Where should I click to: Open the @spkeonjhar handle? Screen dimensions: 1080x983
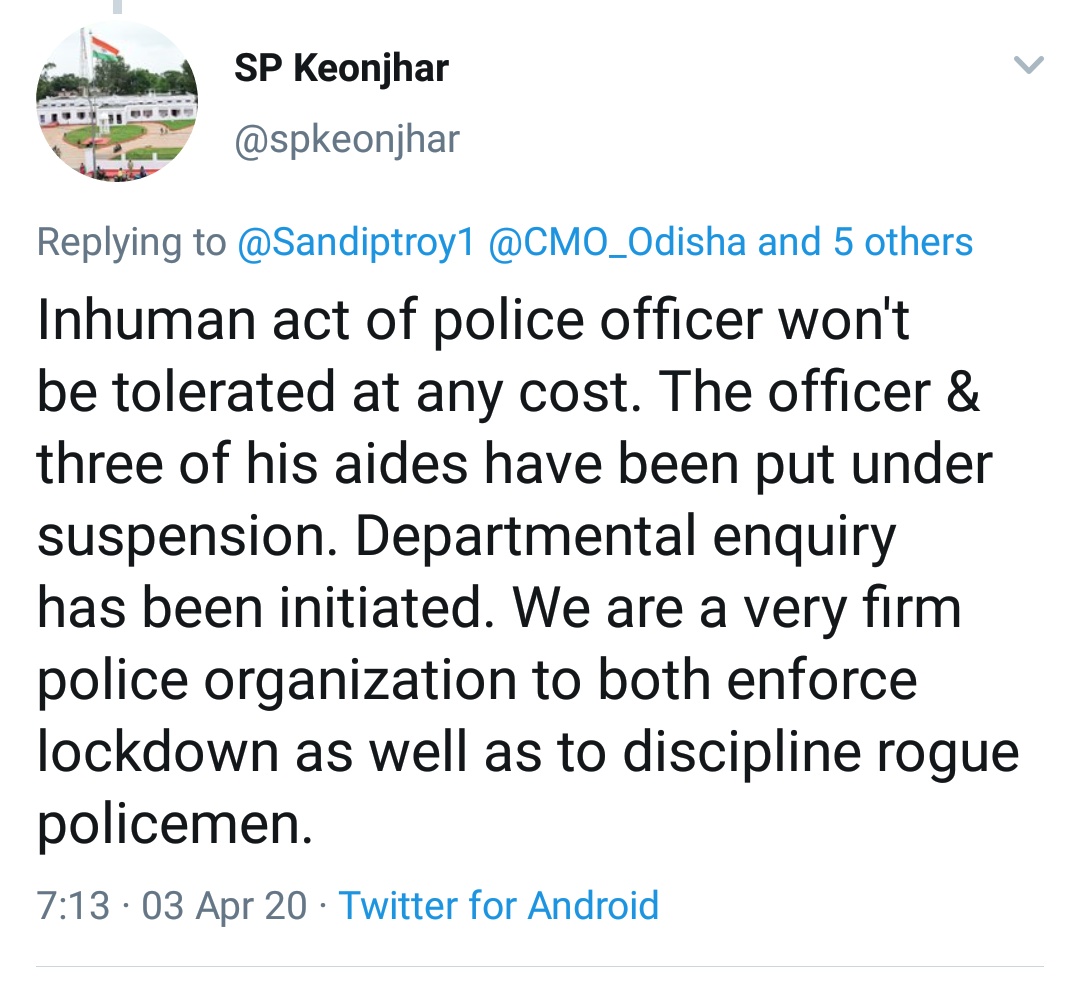pyautogui.click(x=346, y=139)
